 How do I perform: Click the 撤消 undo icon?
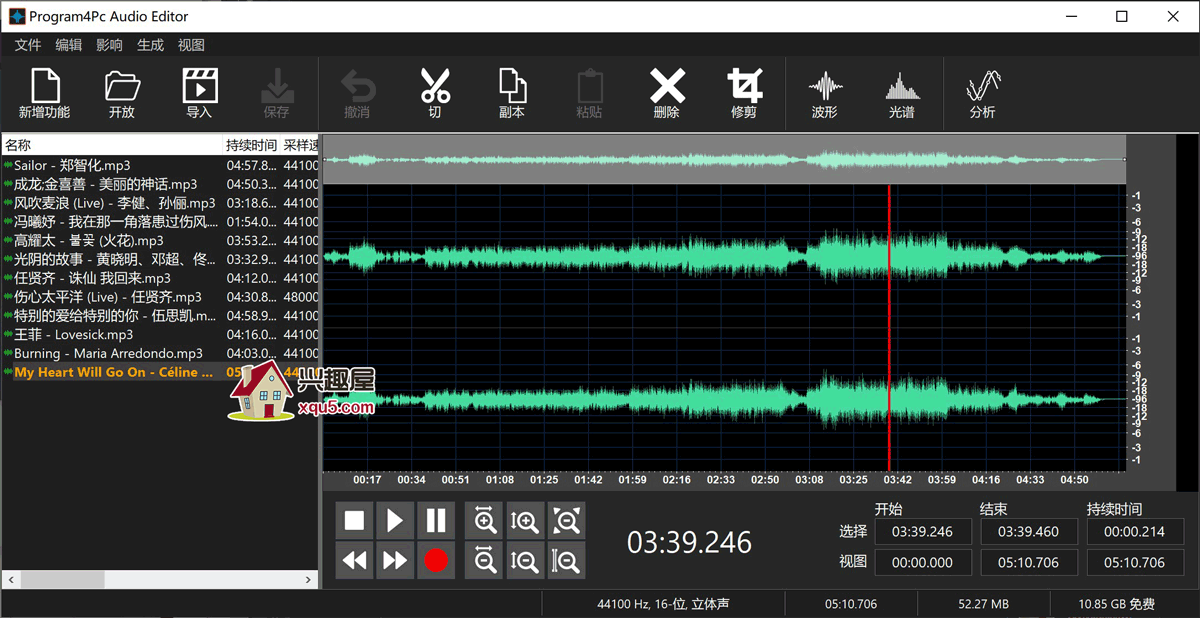(357, 86)
